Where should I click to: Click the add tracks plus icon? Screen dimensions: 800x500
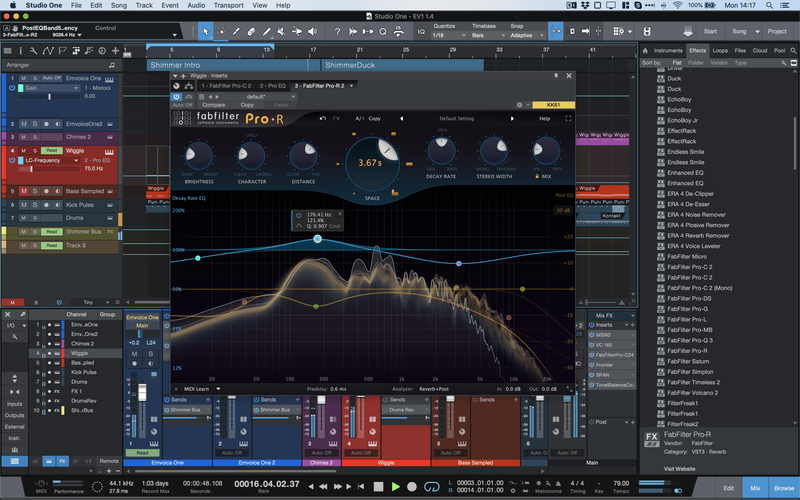[115, 51]
